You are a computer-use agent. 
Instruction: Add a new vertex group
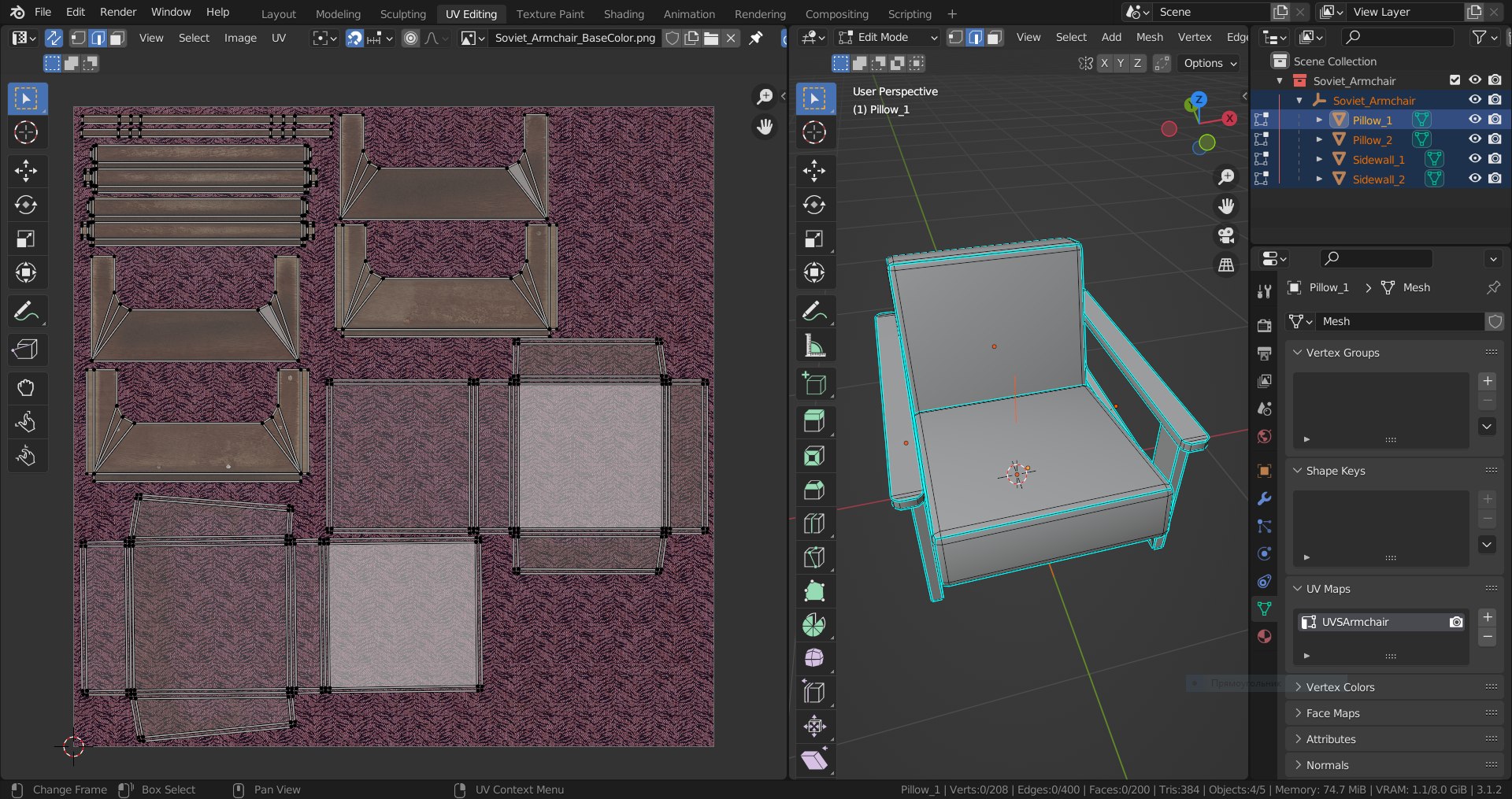(x=1487, y=381)
